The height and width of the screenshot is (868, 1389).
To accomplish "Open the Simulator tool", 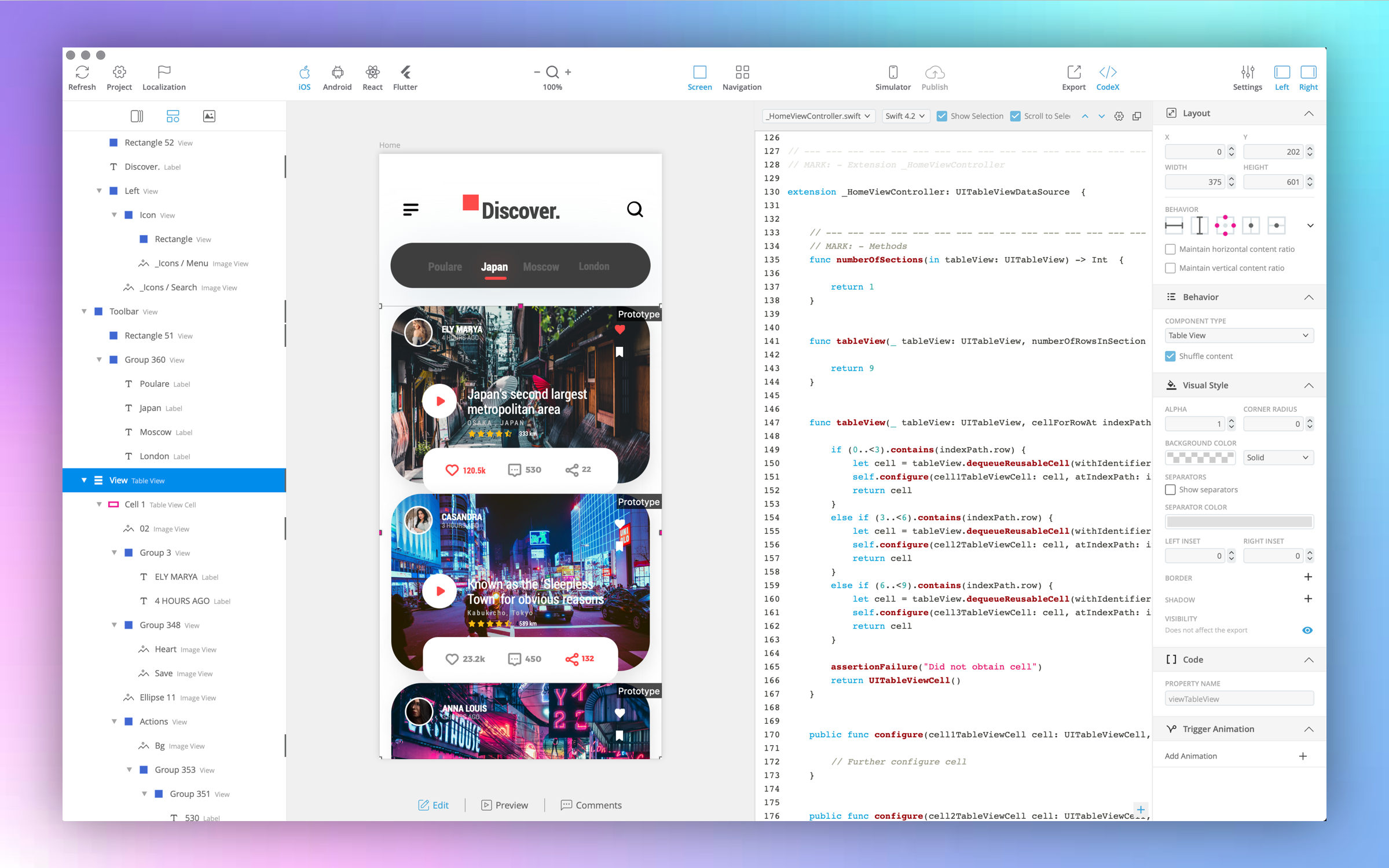I will 892,72.
